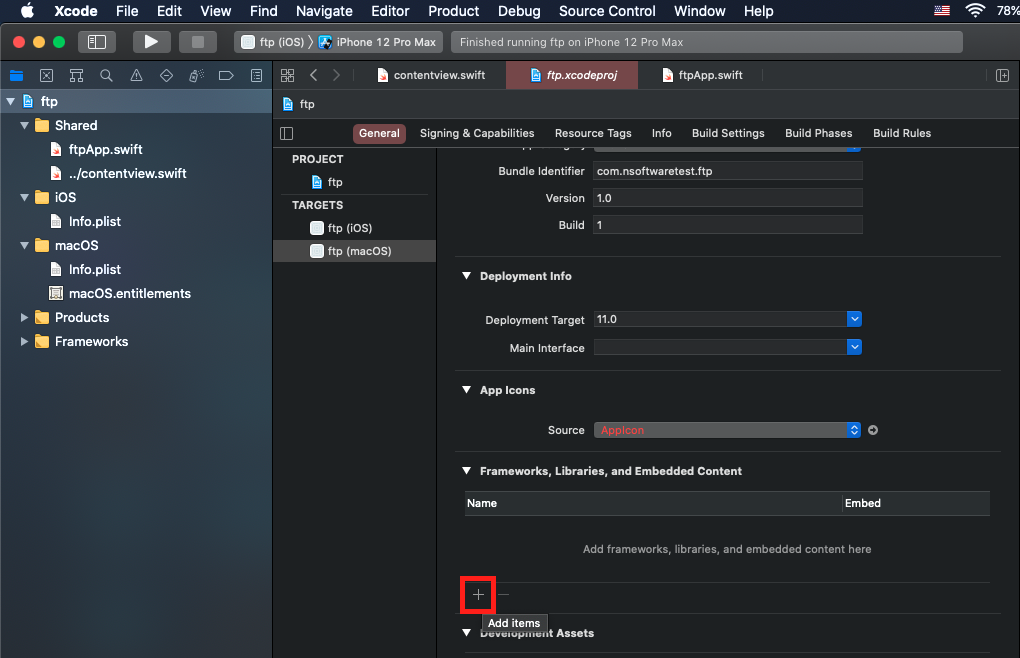Viewport: 1020px width, 658px height.
Task: Open the Signing & Capabilities tab
Action: tap(477, 133)
